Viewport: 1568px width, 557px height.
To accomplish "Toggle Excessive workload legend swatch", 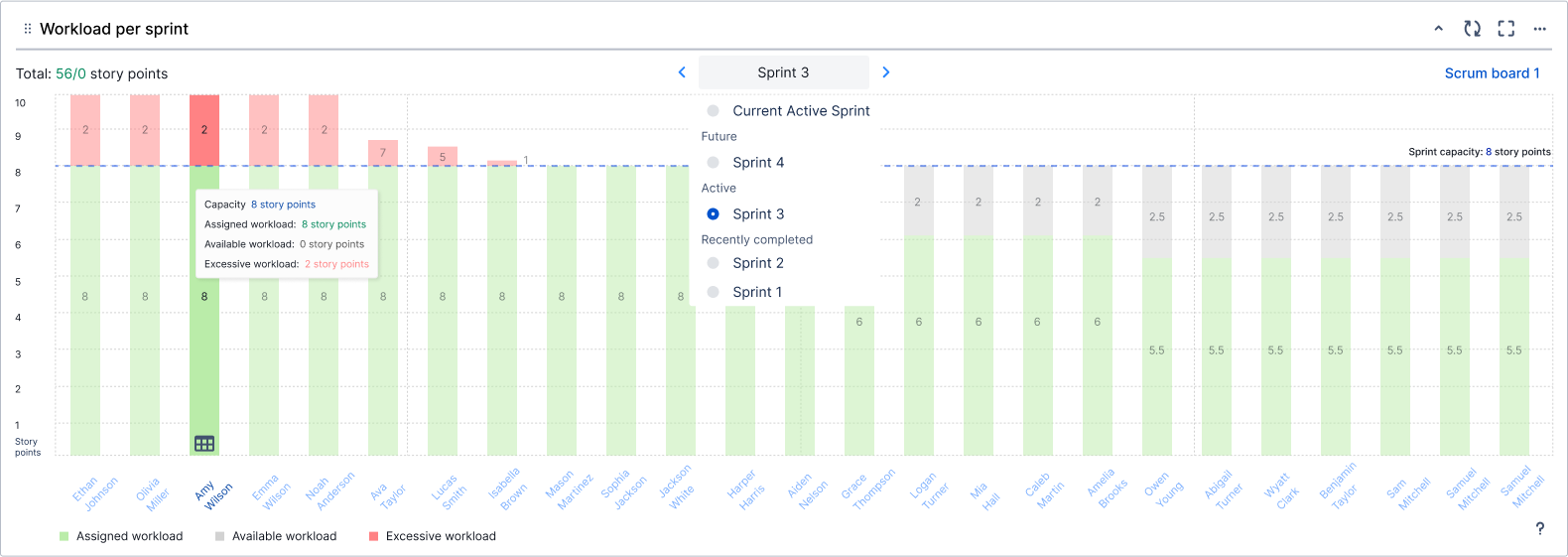I will click(374, 536).
